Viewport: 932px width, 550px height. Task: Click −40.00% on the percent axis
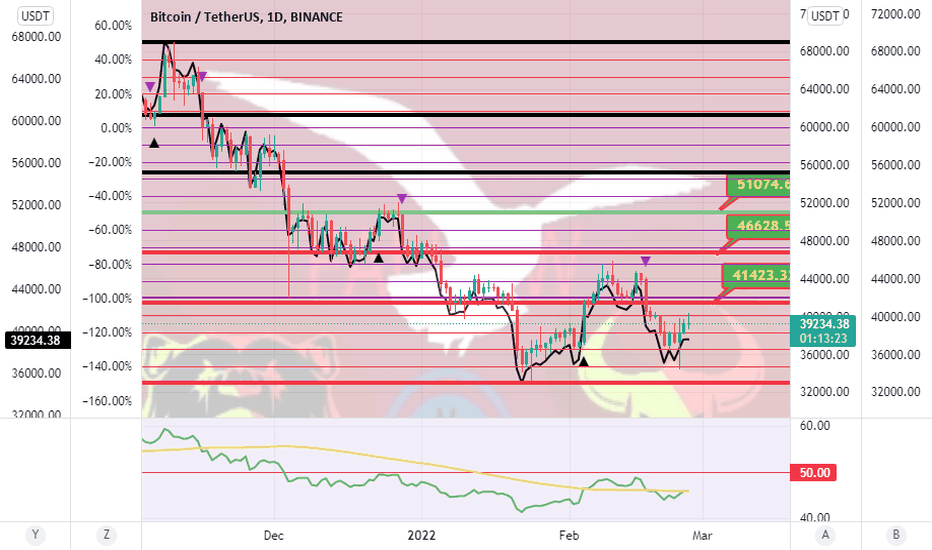coord(110,196)
